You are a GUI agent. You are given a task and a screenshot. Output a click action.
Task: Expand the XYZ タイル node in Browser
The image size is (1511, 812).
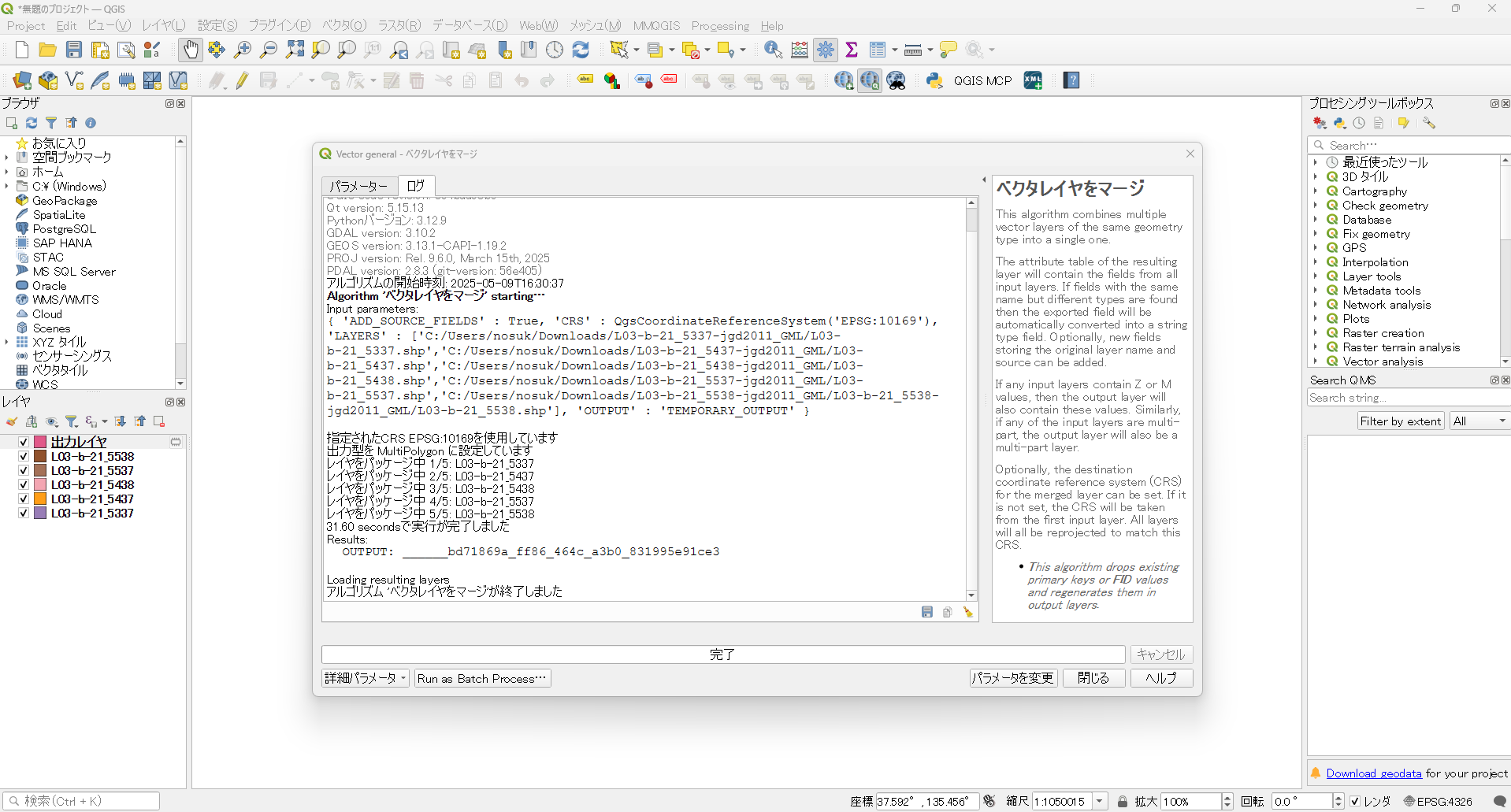click(7, 342)
